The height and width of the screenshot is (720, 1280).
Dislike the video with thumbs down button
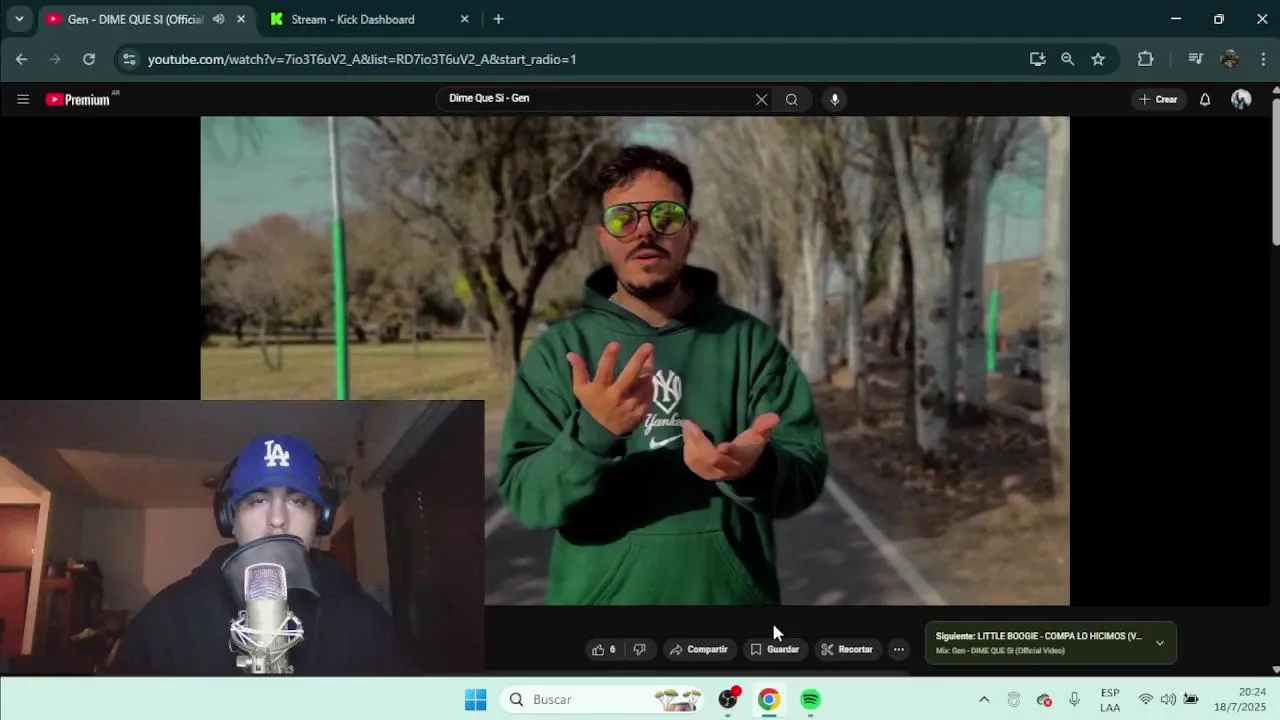639,650
